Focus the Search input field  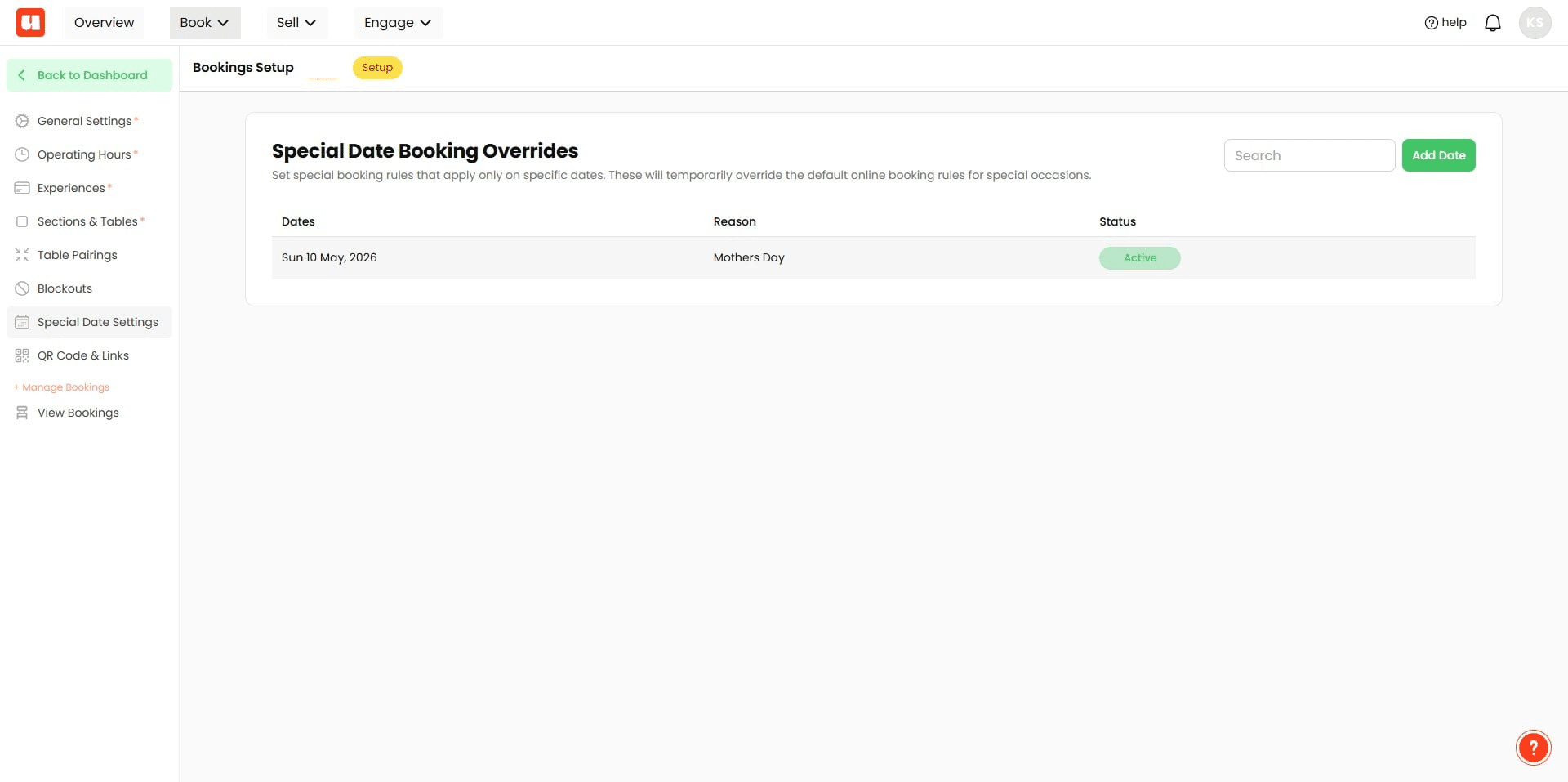[x=1309, y=155]
